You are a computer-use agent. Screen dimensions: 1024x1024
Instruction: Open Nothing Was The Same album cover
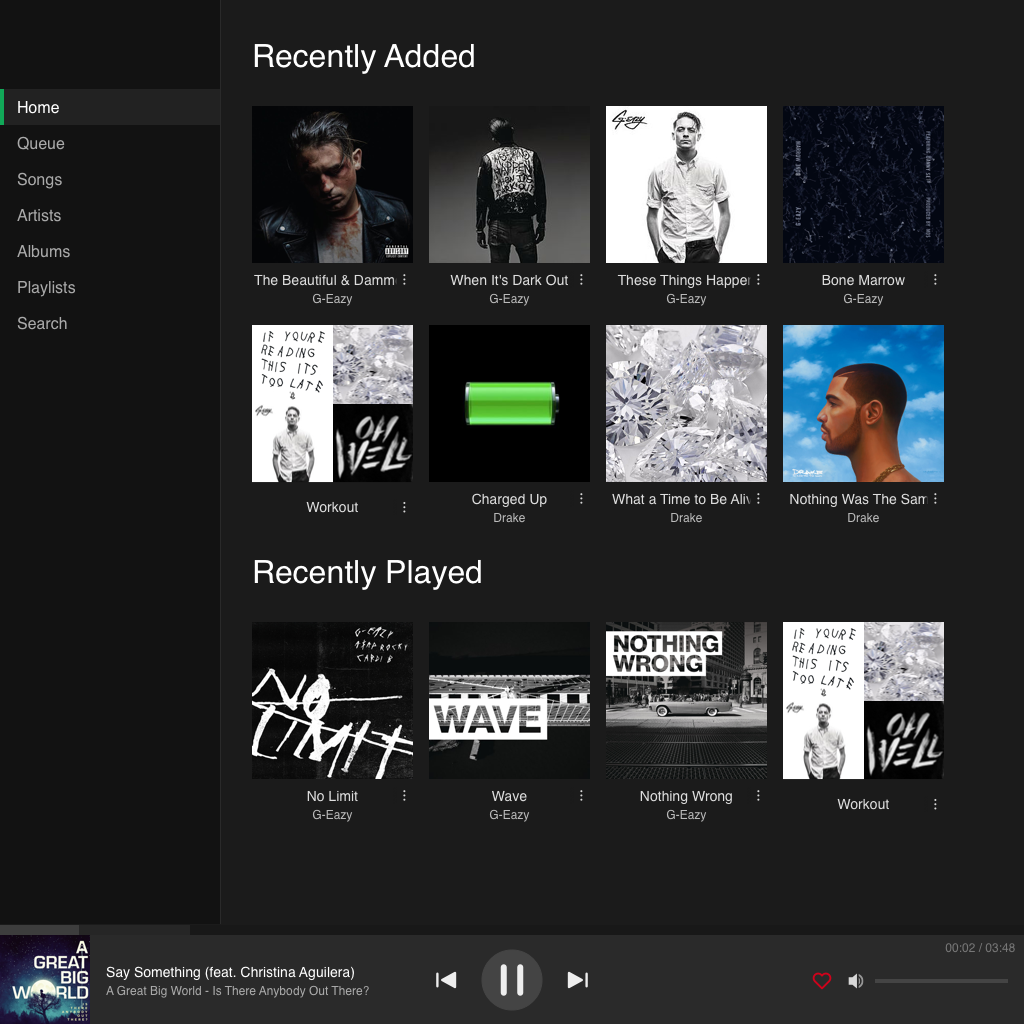(863, 404)
